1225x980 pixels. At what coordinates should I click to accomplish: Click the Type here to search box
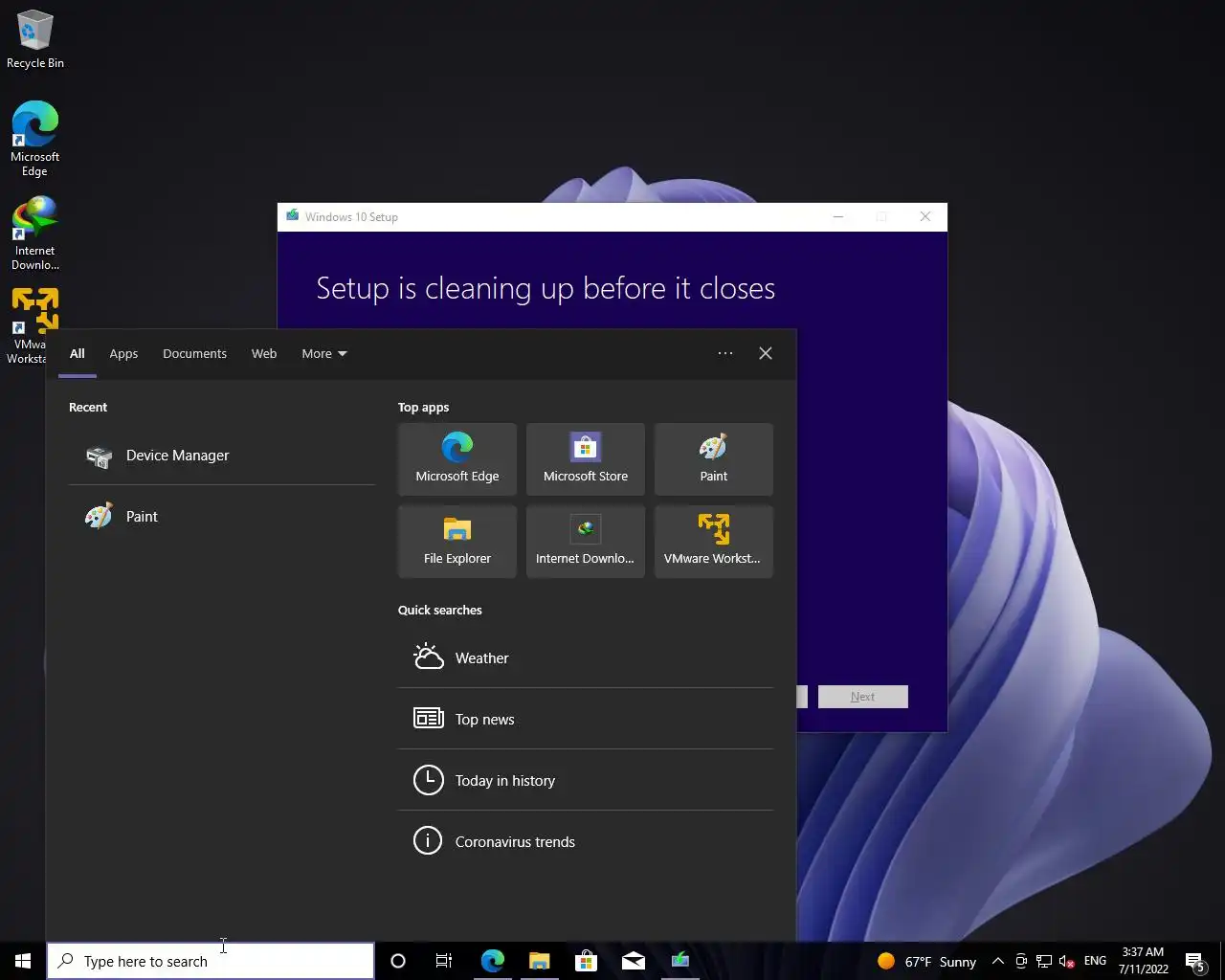[x=211, y=961]
